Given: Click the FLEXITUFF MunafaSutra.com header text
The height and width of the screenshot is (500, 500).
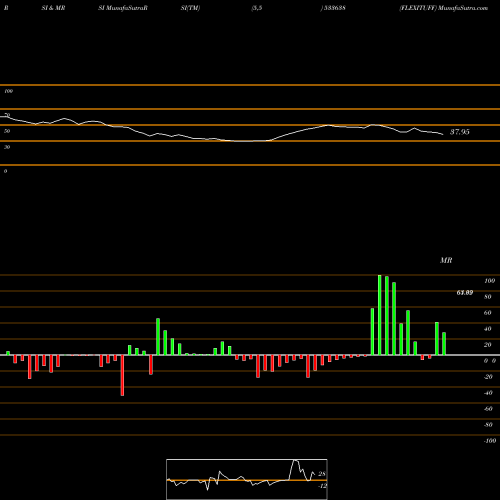Looking at the screenshot, I should [444, 8].
